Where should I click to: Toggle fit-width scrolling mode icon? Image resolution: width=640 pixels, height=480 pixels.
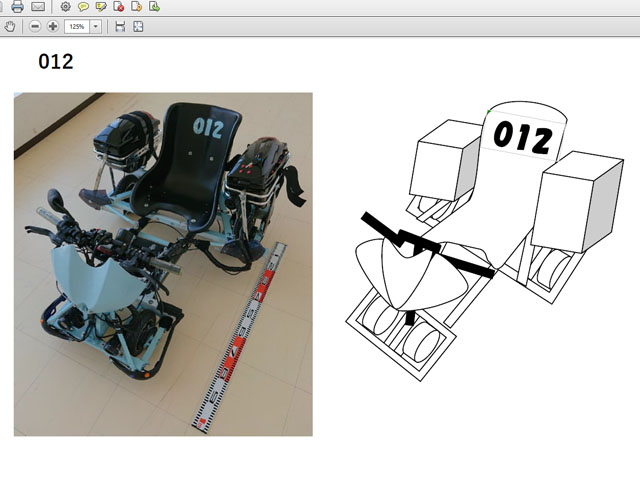coord(120,26)
